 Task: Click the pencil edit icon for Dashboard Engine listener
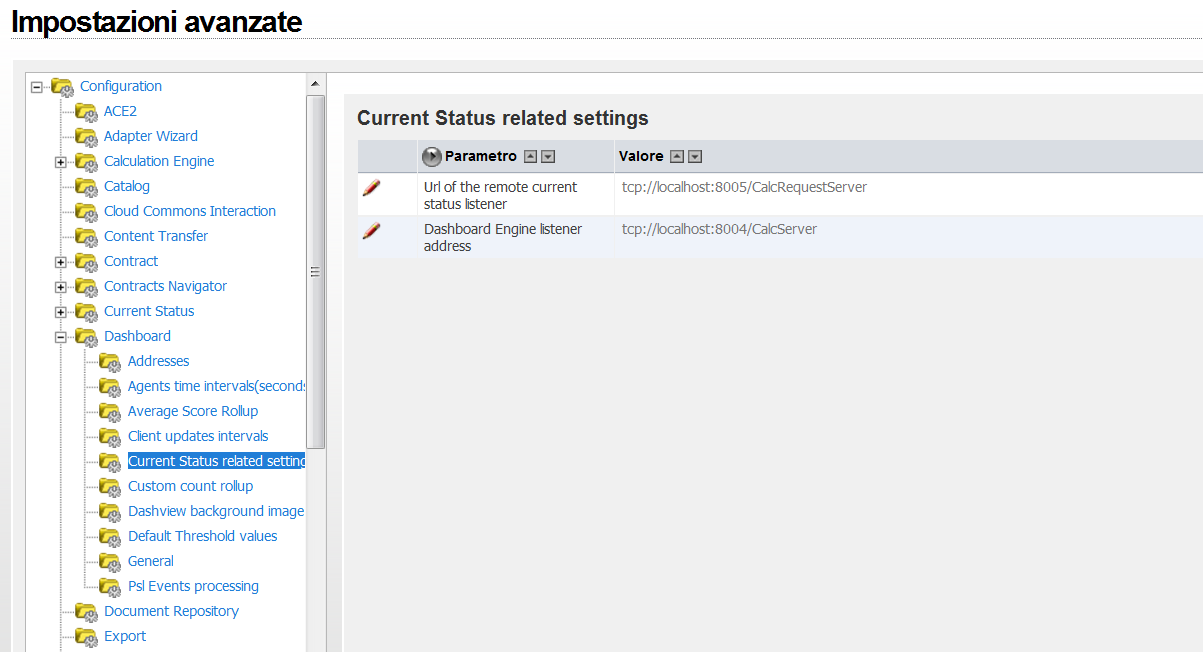click(371, 230)
